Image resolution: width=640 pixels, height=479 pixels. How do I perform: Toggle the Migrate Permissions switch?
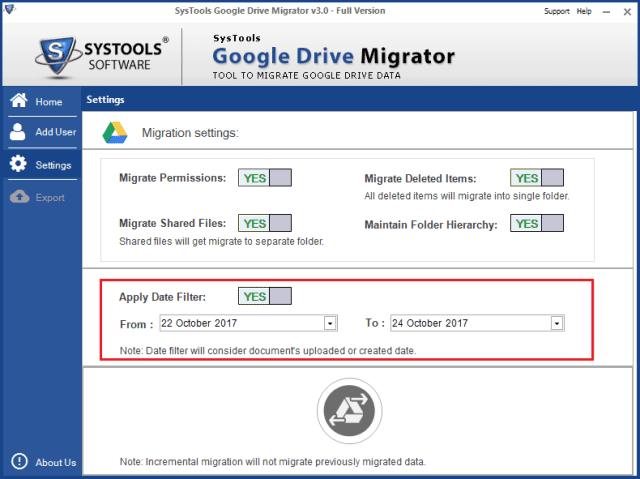[265, 178]
